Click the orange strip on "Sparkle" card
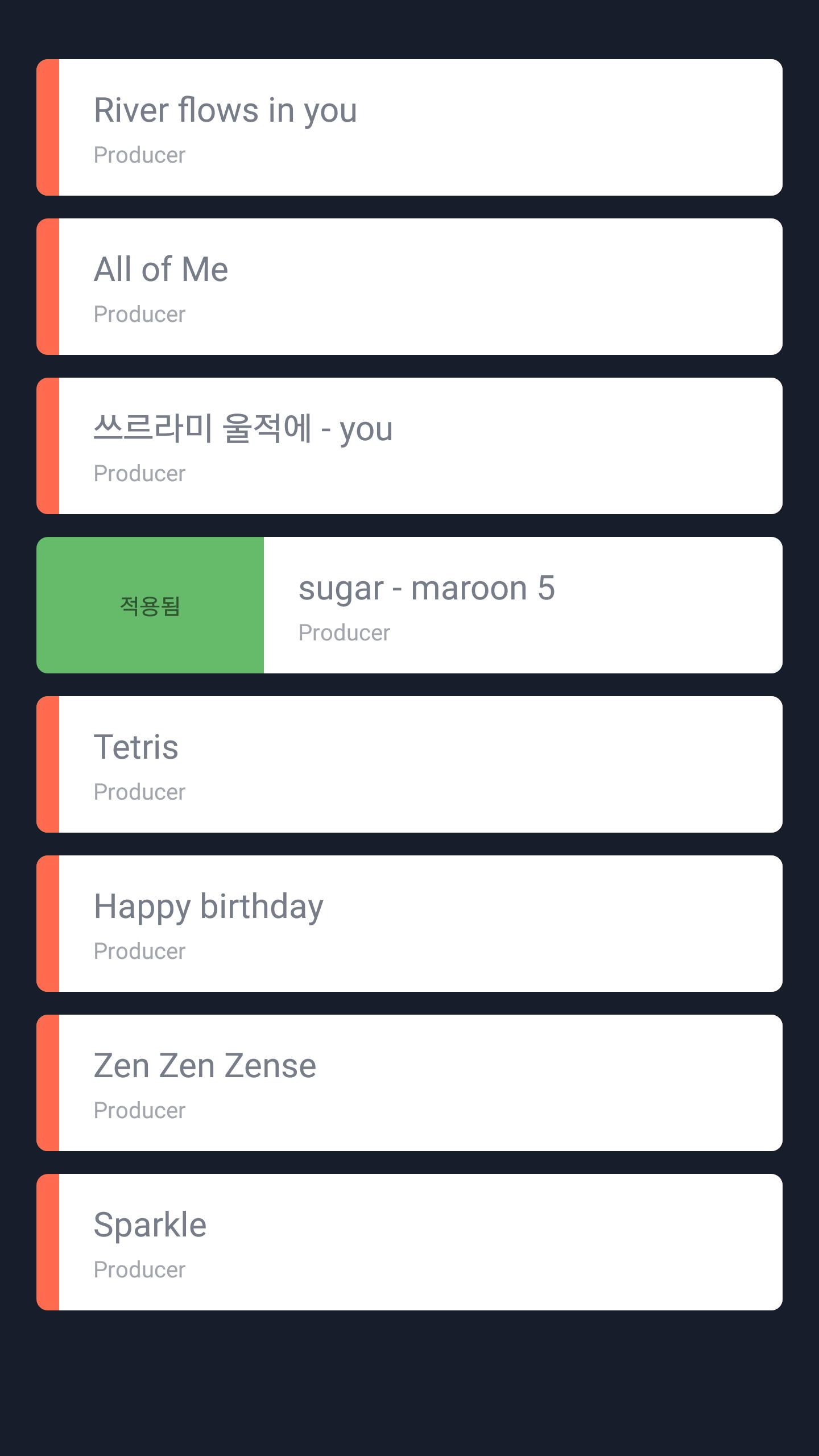This screenshot has height=1456, width=819. 48,1242
